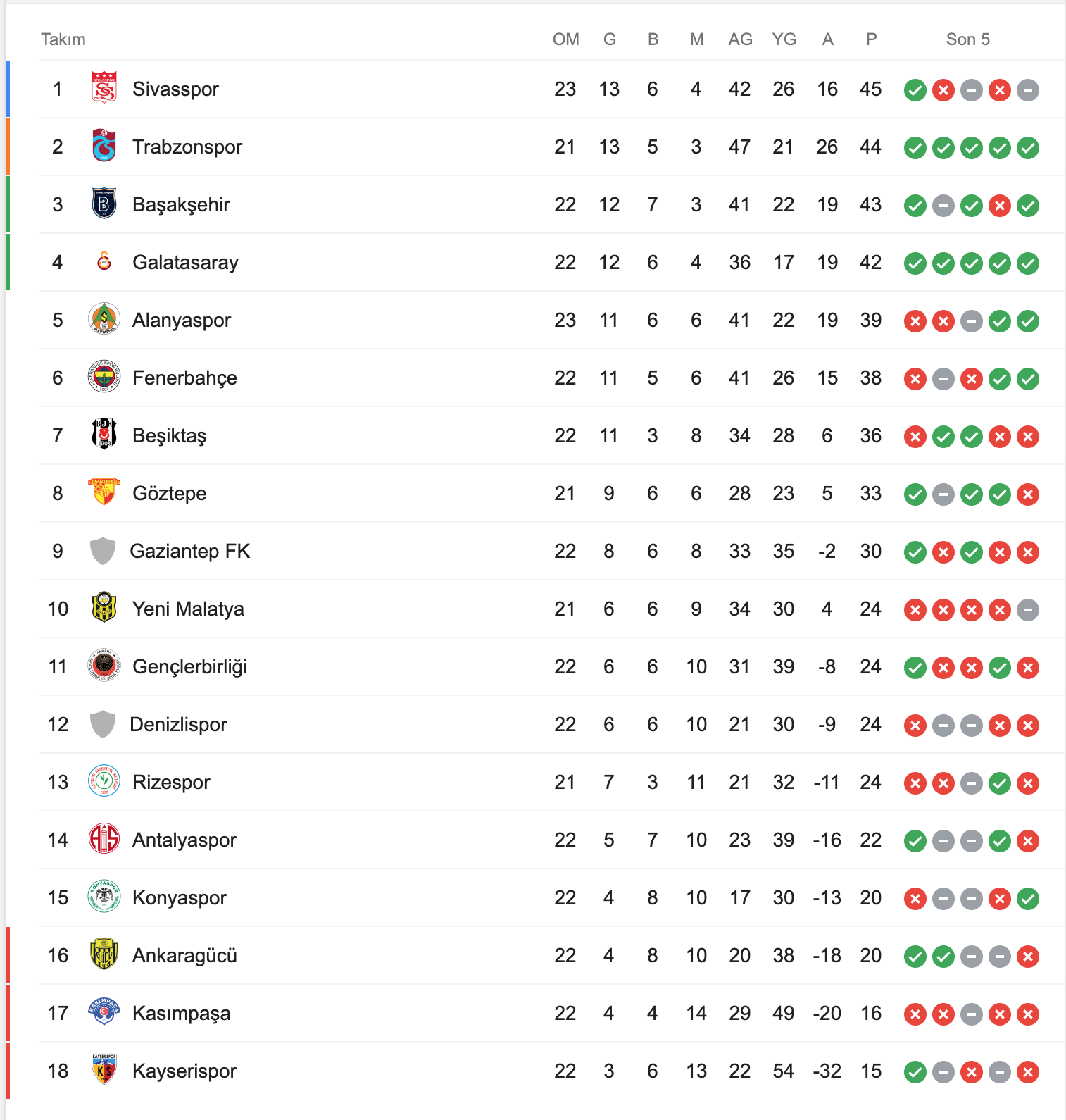This screenshot has width=1066, height=1120.
Task: Click the Göztepe shield logo
Action: coord(104,492)
